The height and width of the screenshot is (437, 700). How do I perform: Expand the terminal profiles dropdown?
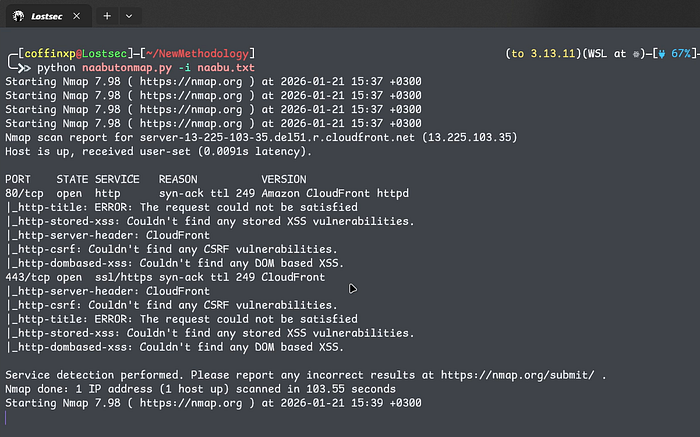click(x=128, y=16)
